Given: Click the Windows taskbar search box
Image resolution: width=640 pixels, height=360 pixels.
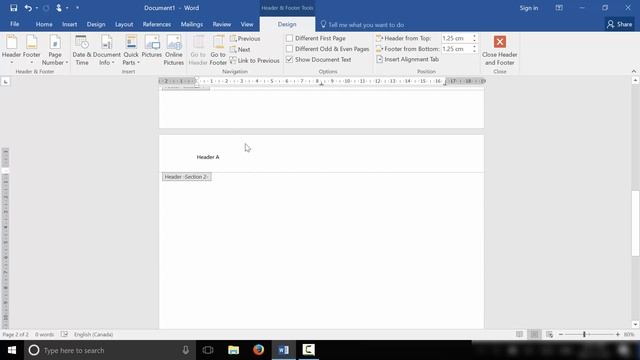Looking at the screenshot, I should pyautogui.click(x=110, y=350).
